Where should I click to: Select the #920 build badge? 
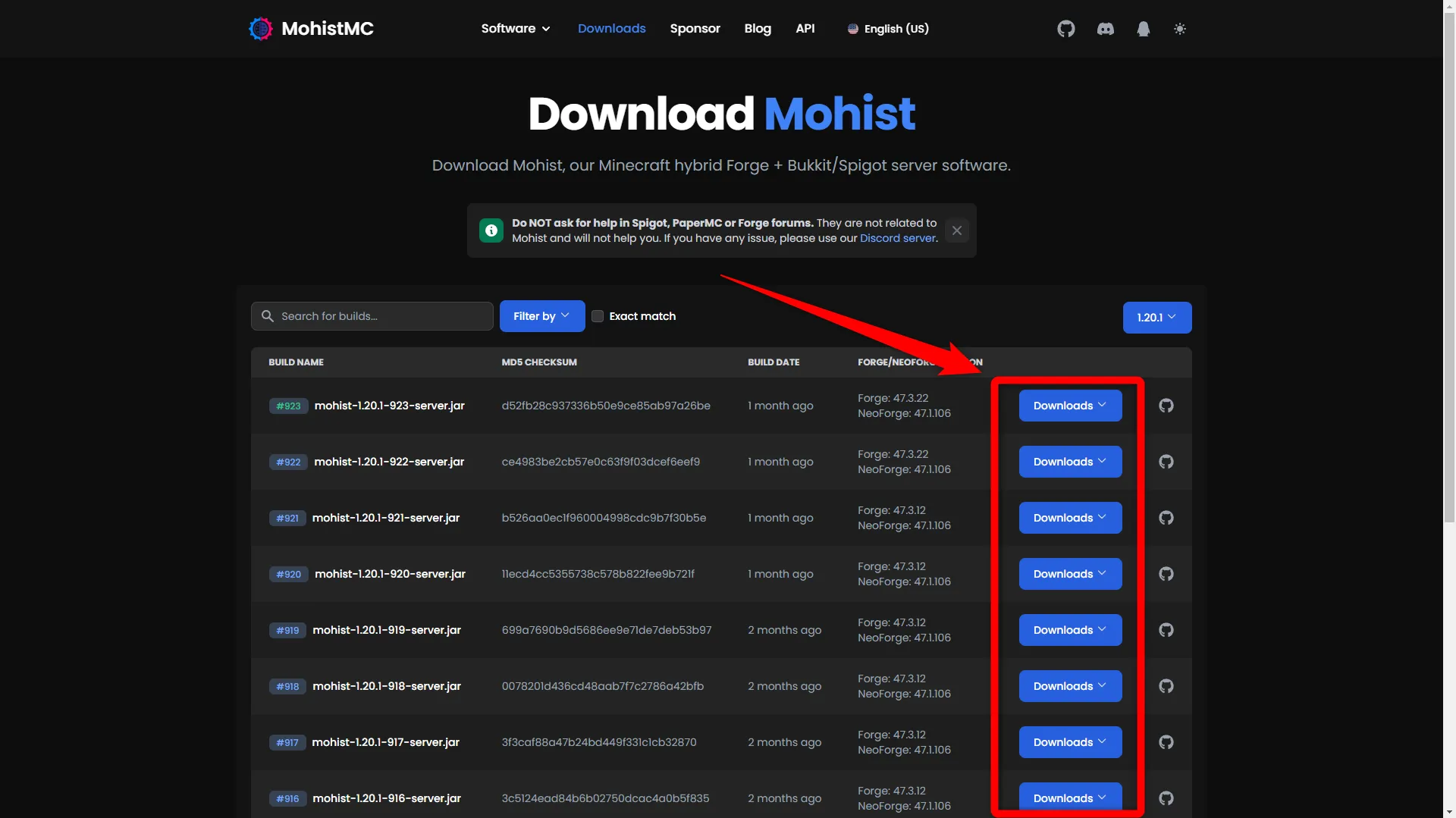(x=288, y=574)
